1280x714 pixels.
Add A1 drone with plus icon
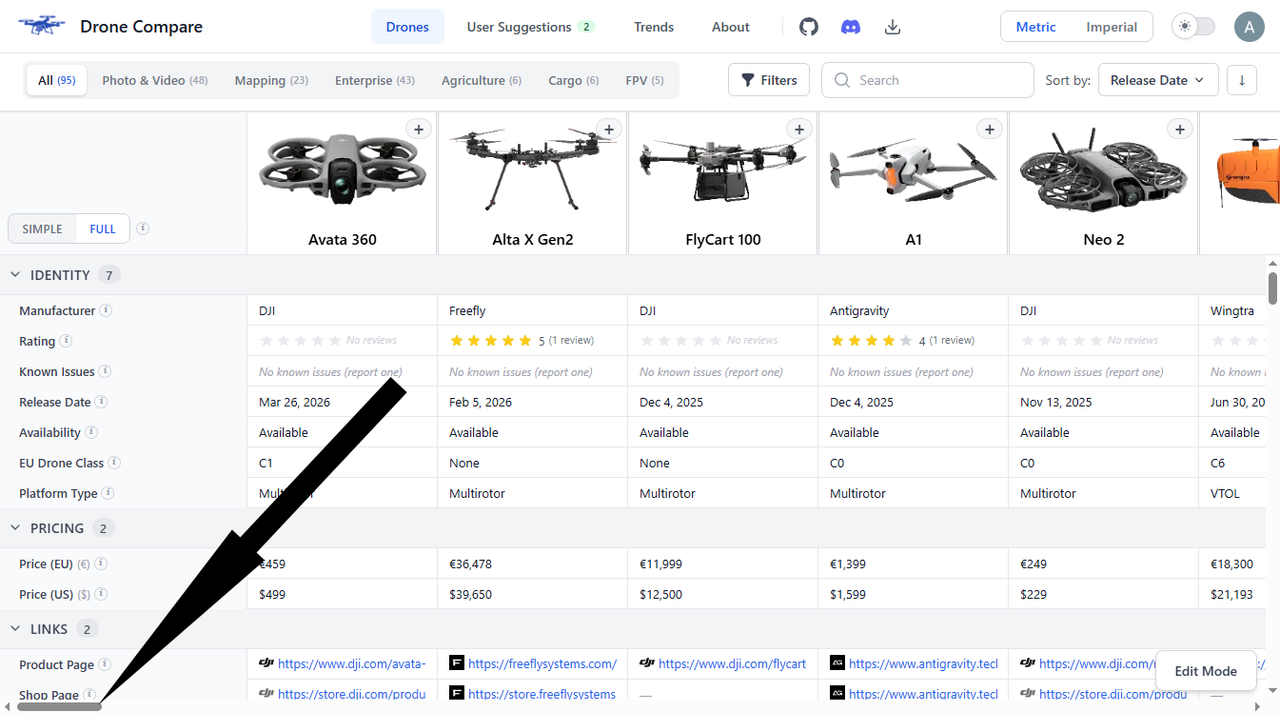pyautogui.click(x=989, y=129)
